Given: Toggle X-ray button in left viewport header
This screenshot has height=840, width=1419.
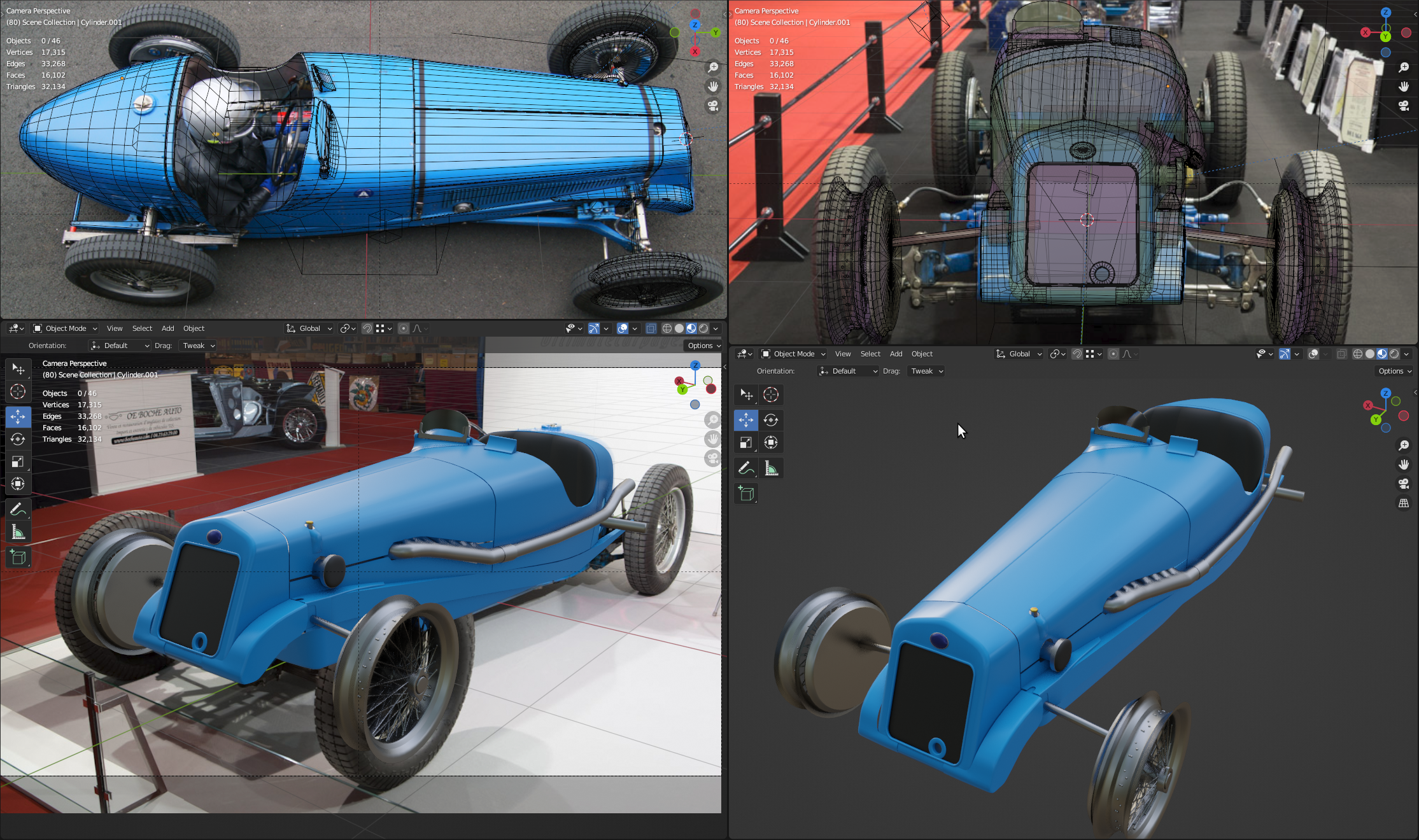Looking at the screenshot, I should [x=651, y=328].
